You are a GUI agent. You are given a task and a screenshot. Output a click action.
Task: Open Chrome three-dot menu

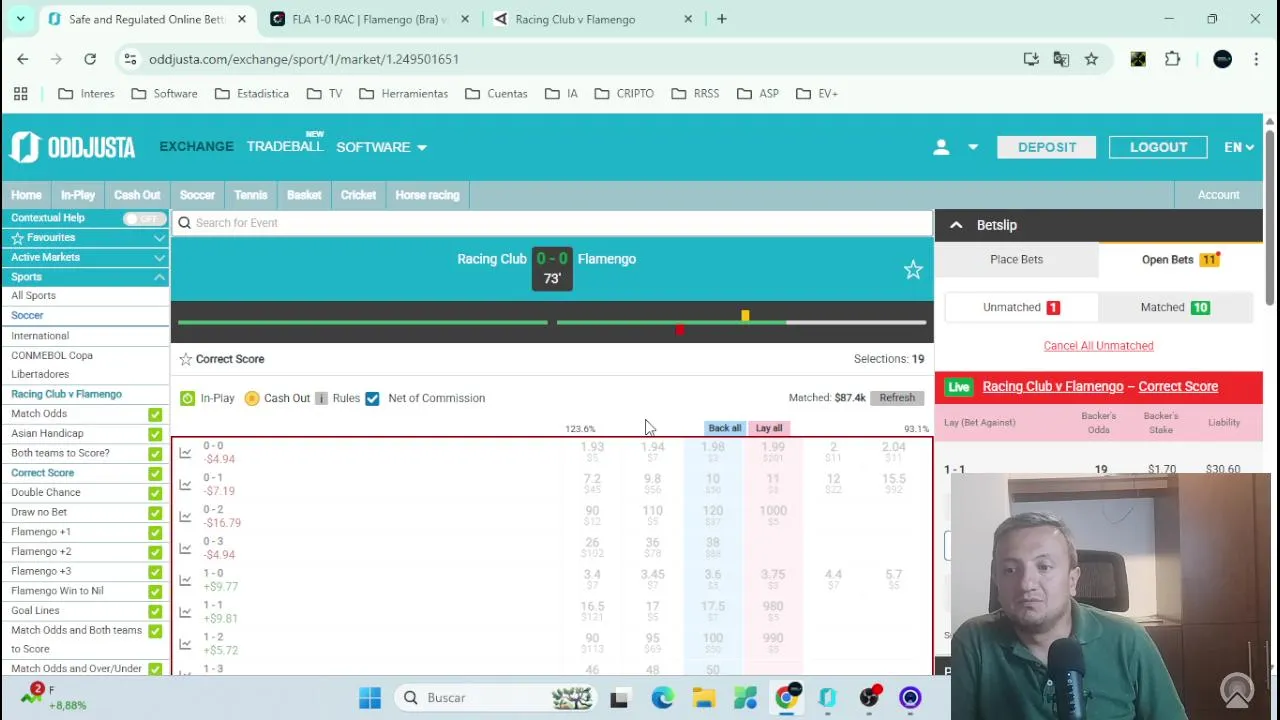1256,59
